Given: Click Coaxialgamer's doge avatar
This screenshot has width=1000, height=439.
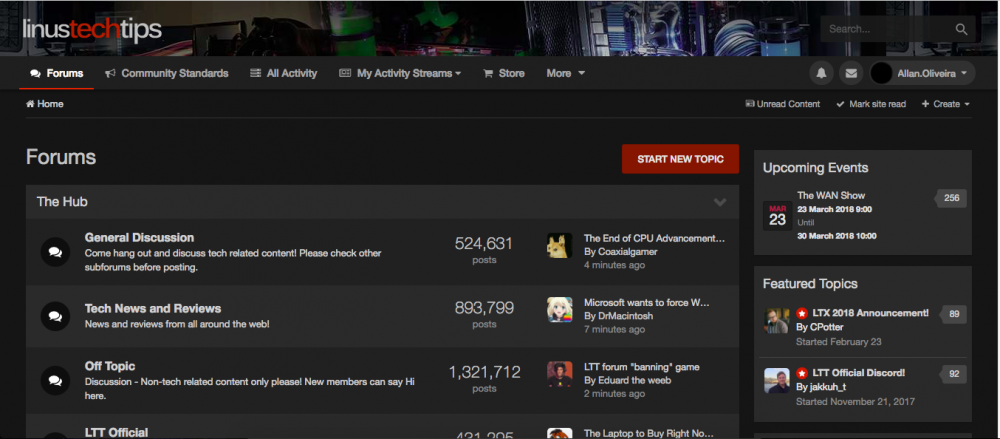Looking at the screenshot, I should (x=559, y=246).
